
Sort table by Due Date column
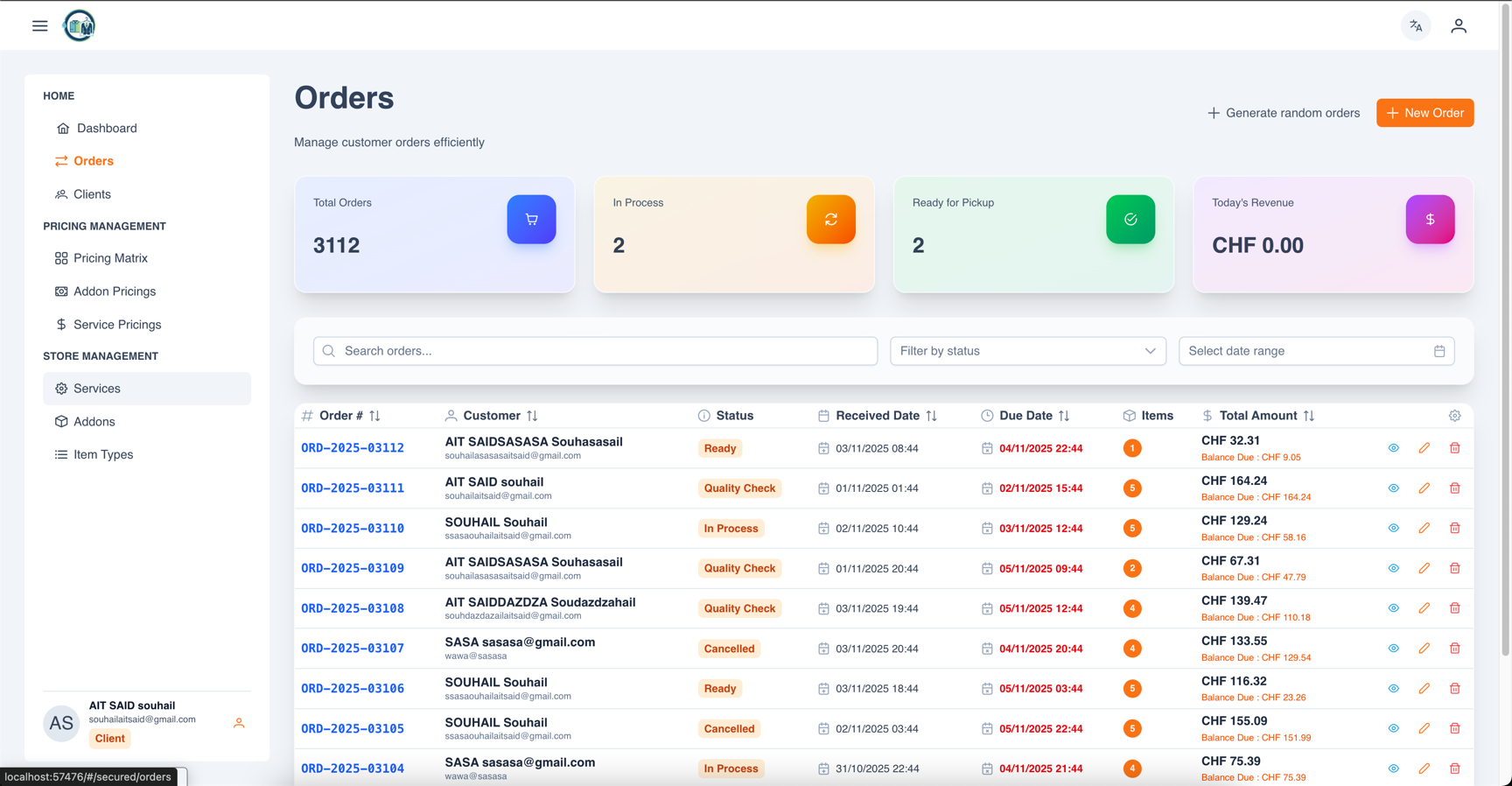pyautogui.click(x=1064, y=416)
